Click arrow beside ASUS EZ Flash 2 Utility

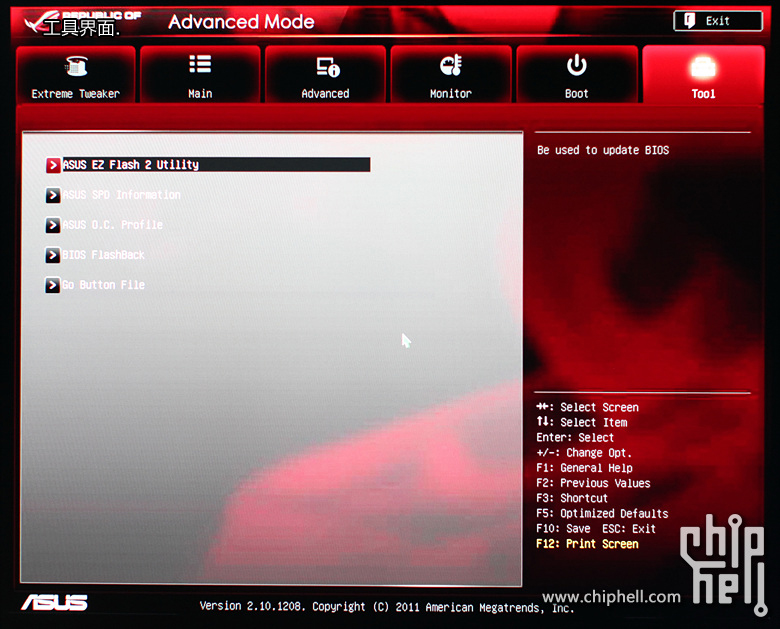click(53, 165)
